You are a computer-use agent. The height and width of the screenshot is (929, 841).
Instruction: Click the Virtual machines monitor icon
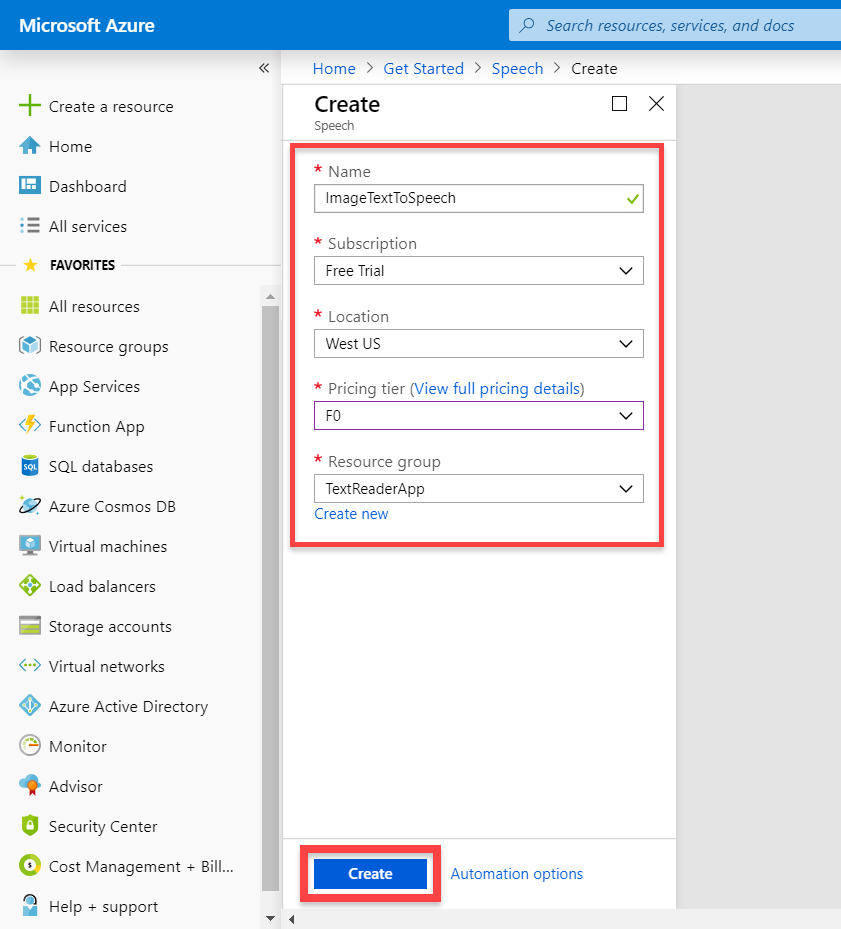(30, 546)
